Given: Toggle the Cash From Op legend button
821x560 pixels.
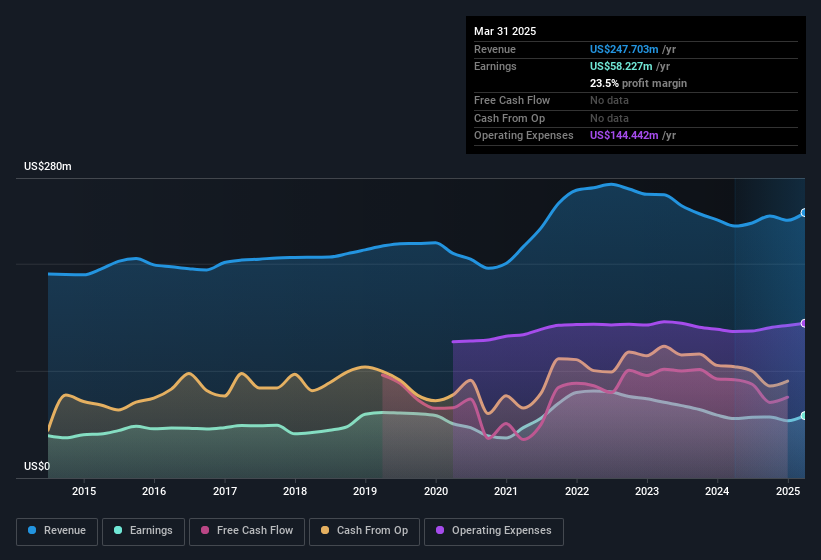Looking at the screenshot, I should pos(364,531).
